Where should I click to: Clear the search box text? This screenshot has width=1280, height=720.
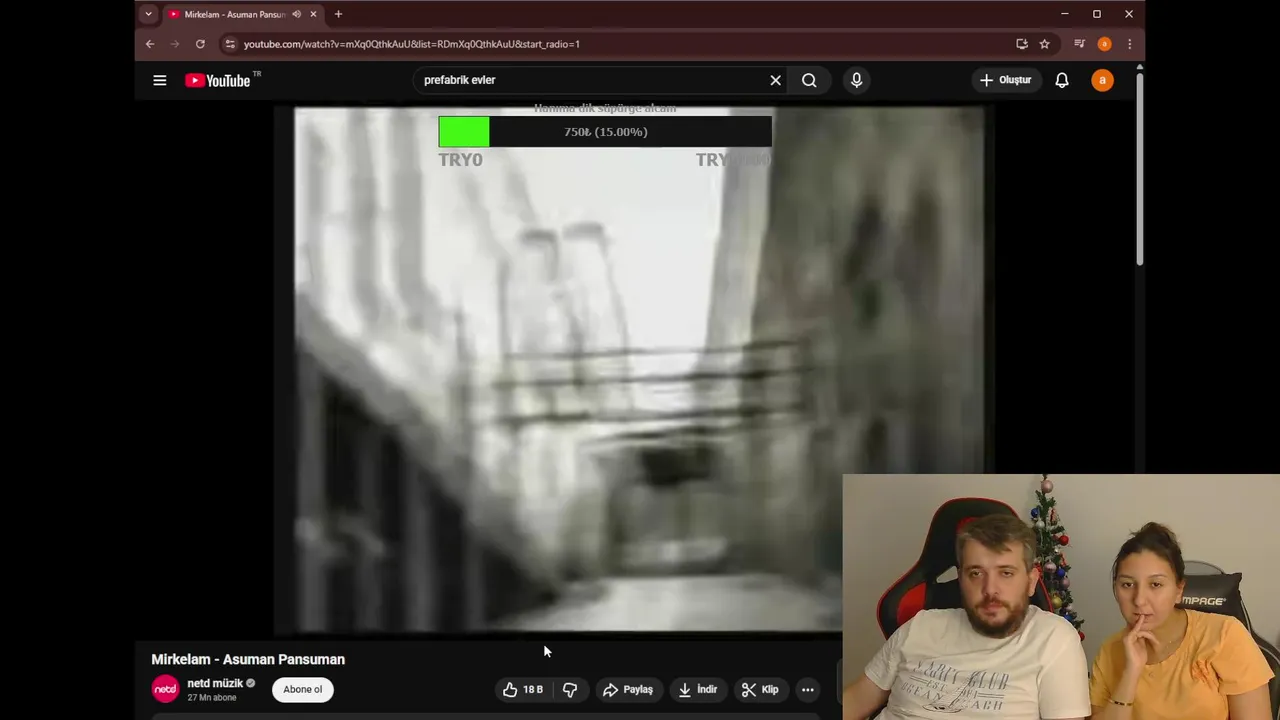(x=775, y=80)
